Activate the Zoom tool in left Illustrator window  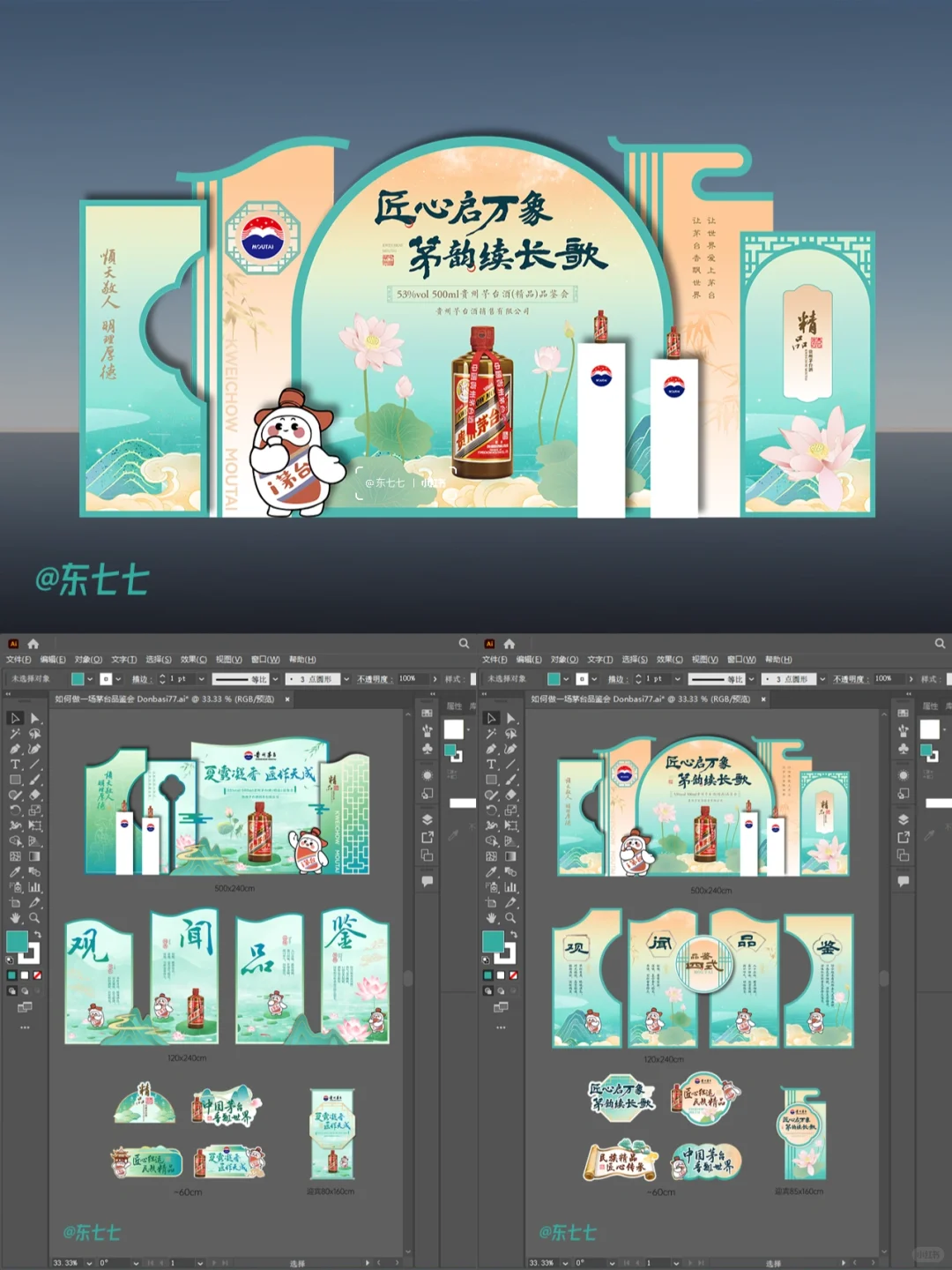pos(35,918)
